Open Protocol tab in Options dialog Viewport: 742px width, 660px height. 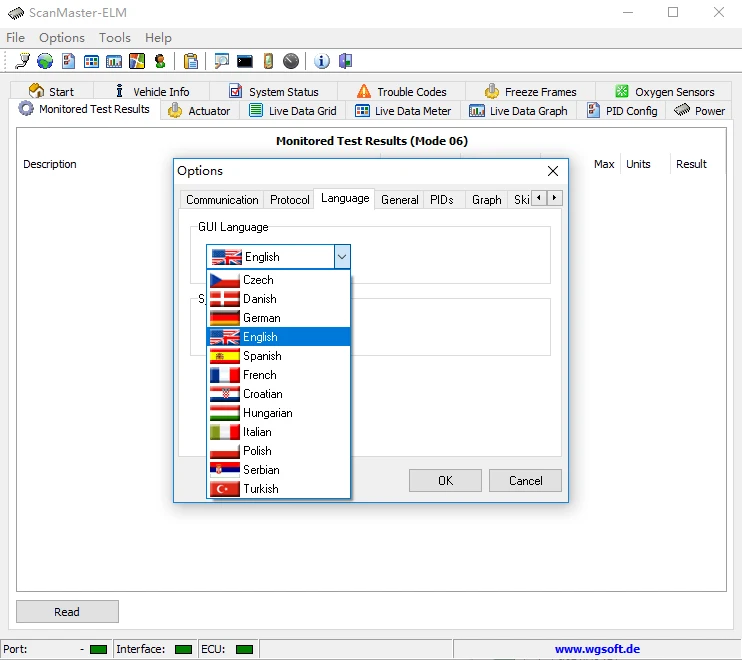tap(290, 200)
